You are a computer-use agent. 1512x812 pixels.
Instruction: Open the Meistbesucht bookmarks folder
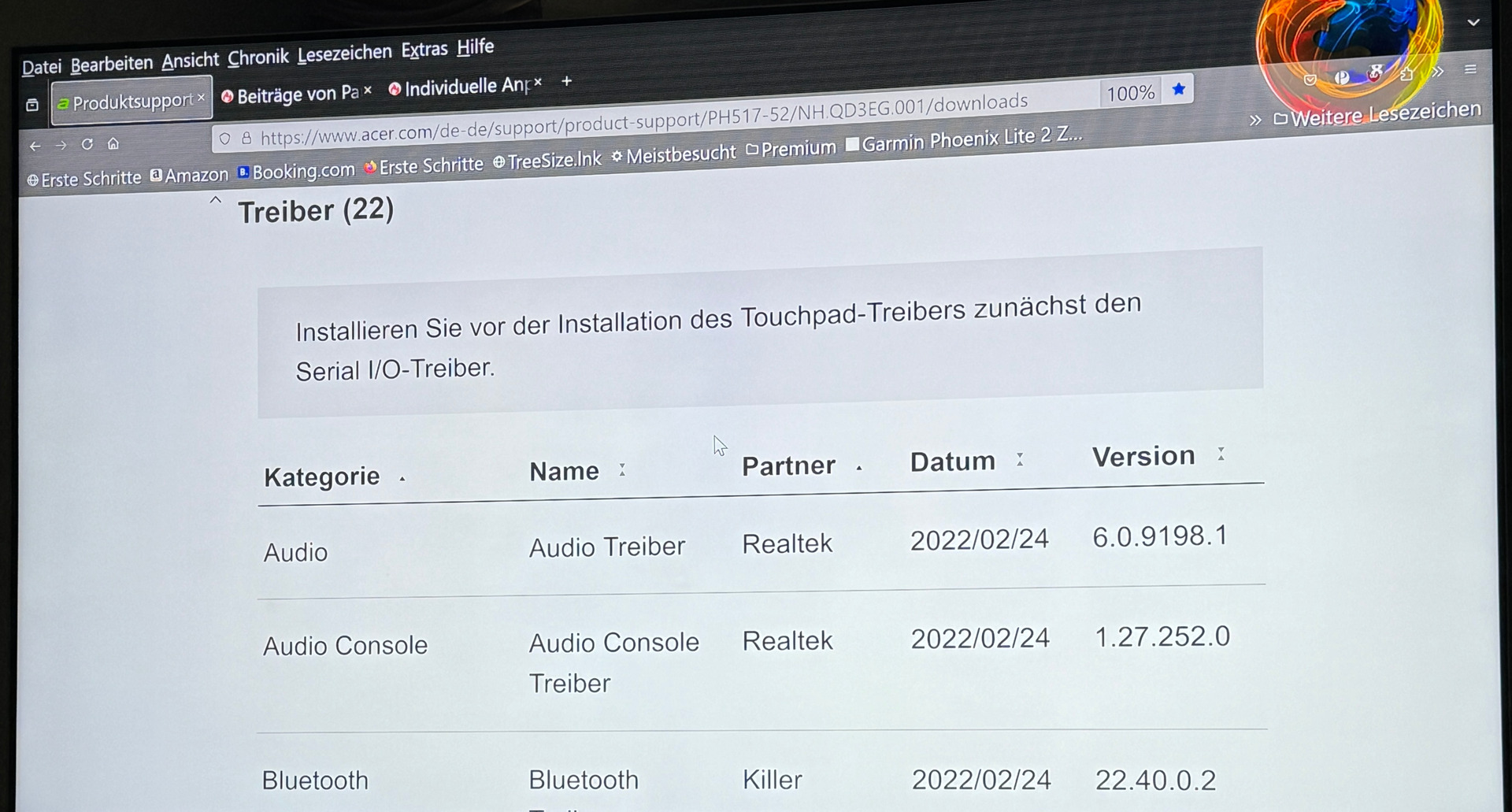pyautogui.click(x=674, y=154)
